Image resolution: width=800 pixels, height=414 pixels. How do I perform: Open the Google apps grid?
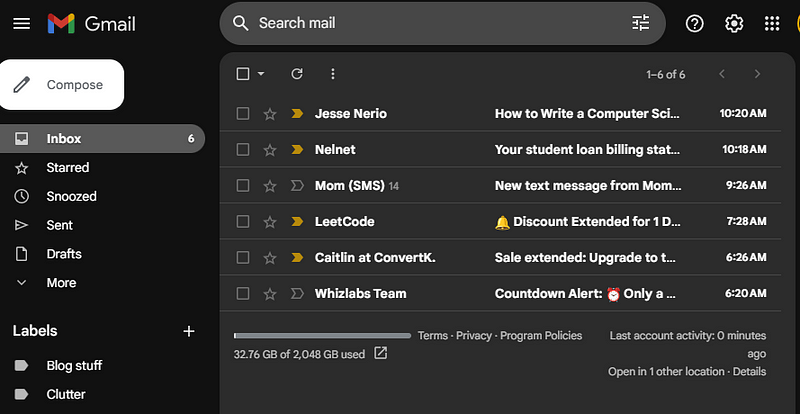click(772, 23)
